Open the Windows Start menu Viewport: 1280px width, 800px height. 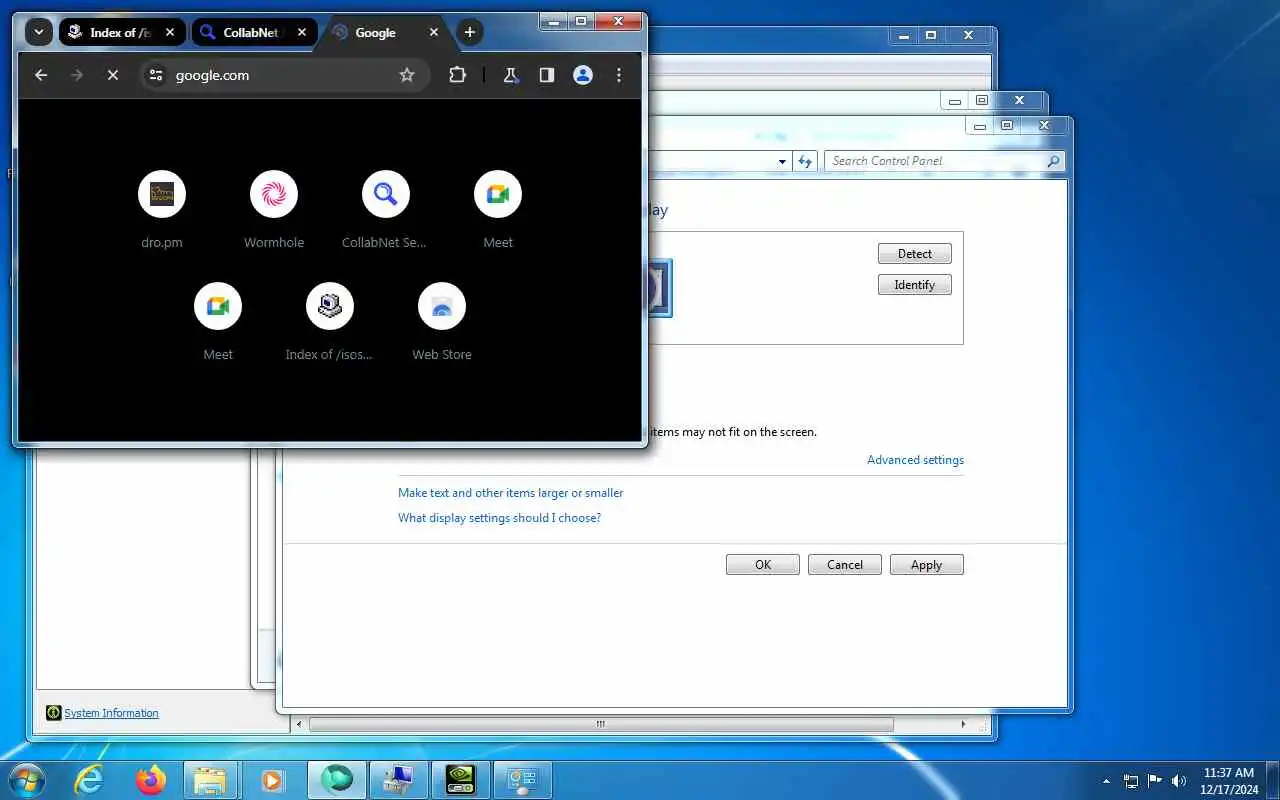coord(25,780)
